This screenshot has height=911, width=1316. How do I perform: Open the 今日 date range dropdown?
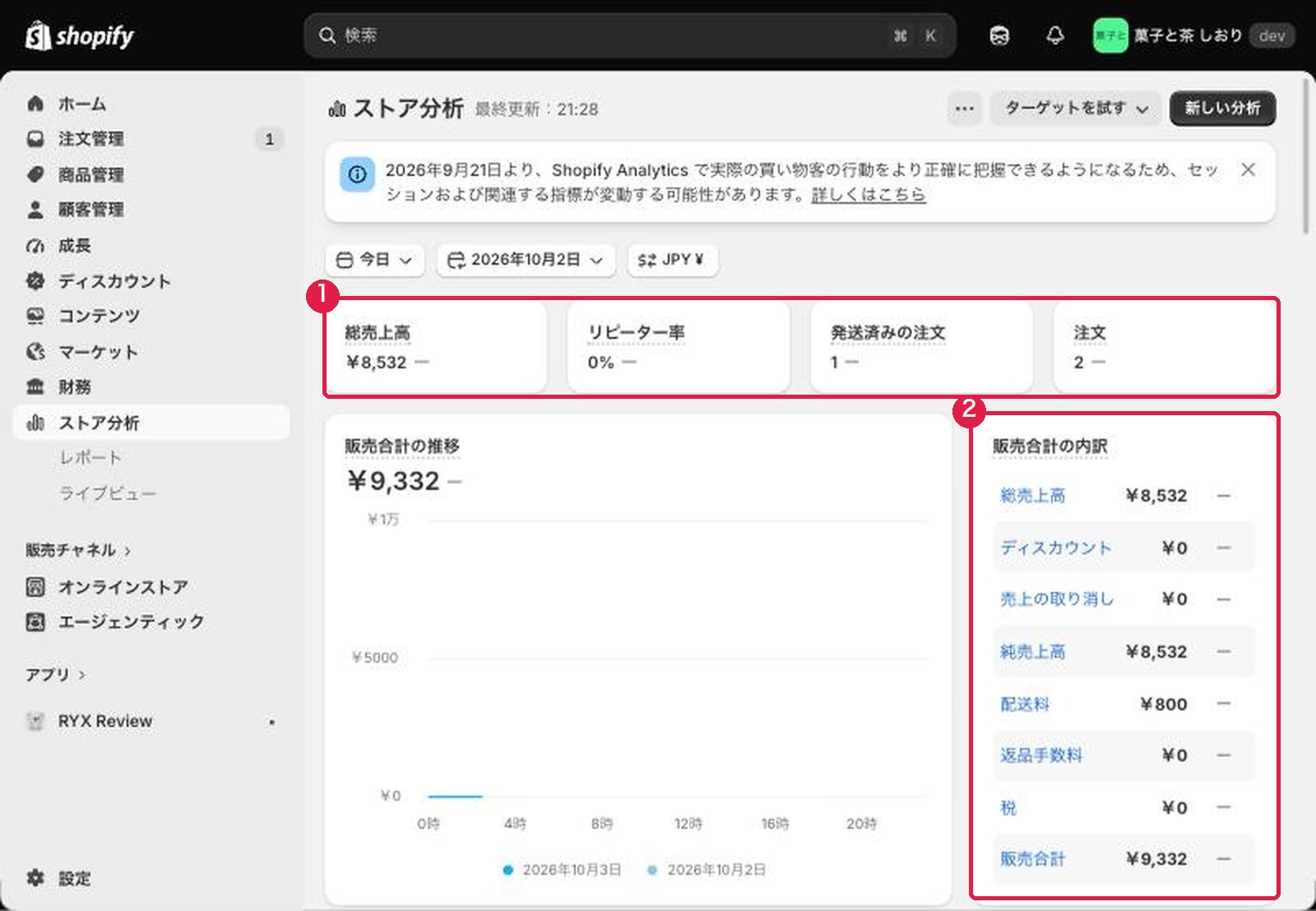pos(375,260)
